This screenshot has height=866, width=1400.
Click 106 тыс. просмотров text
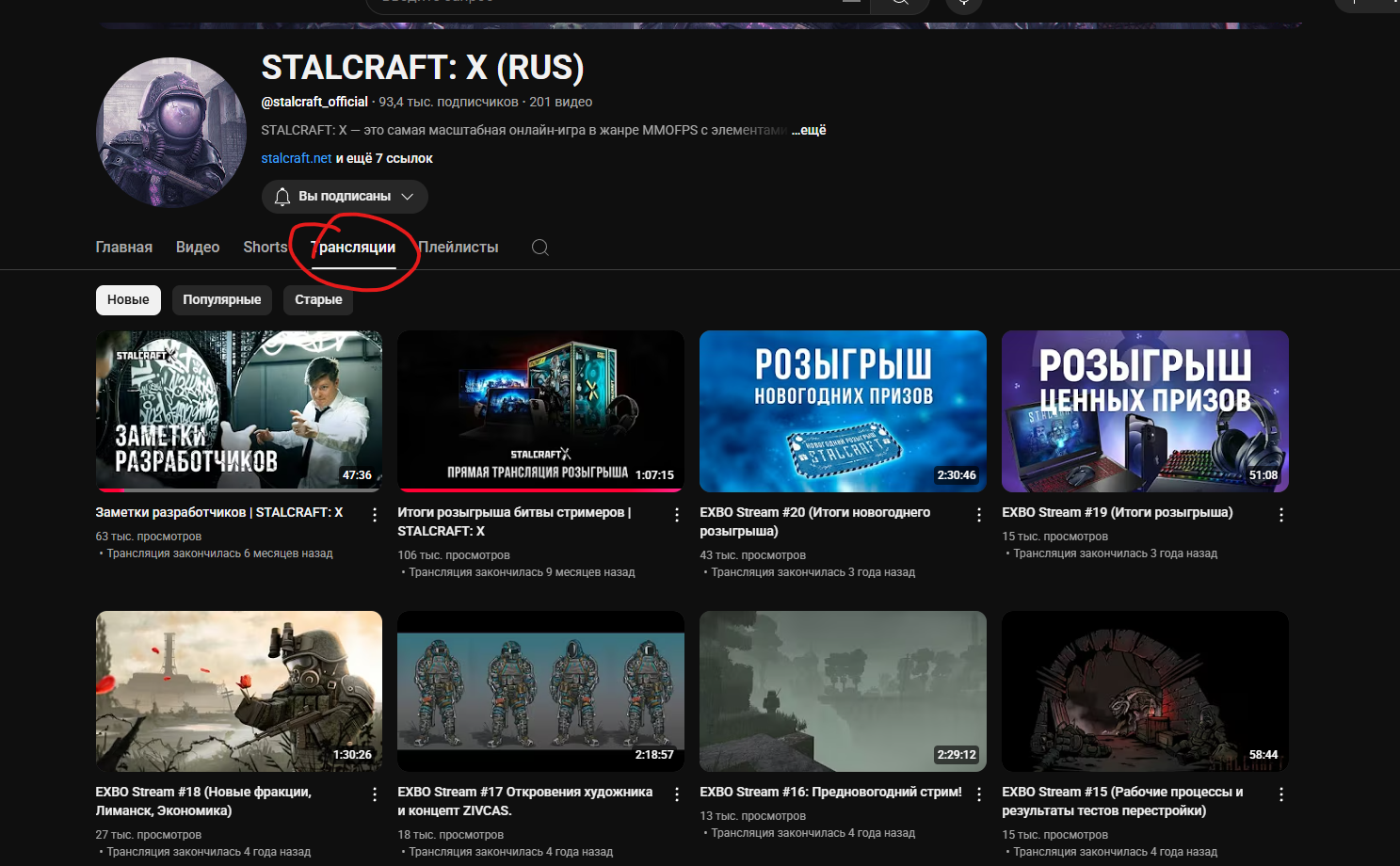pyautogui.click(x=454, y=555)
